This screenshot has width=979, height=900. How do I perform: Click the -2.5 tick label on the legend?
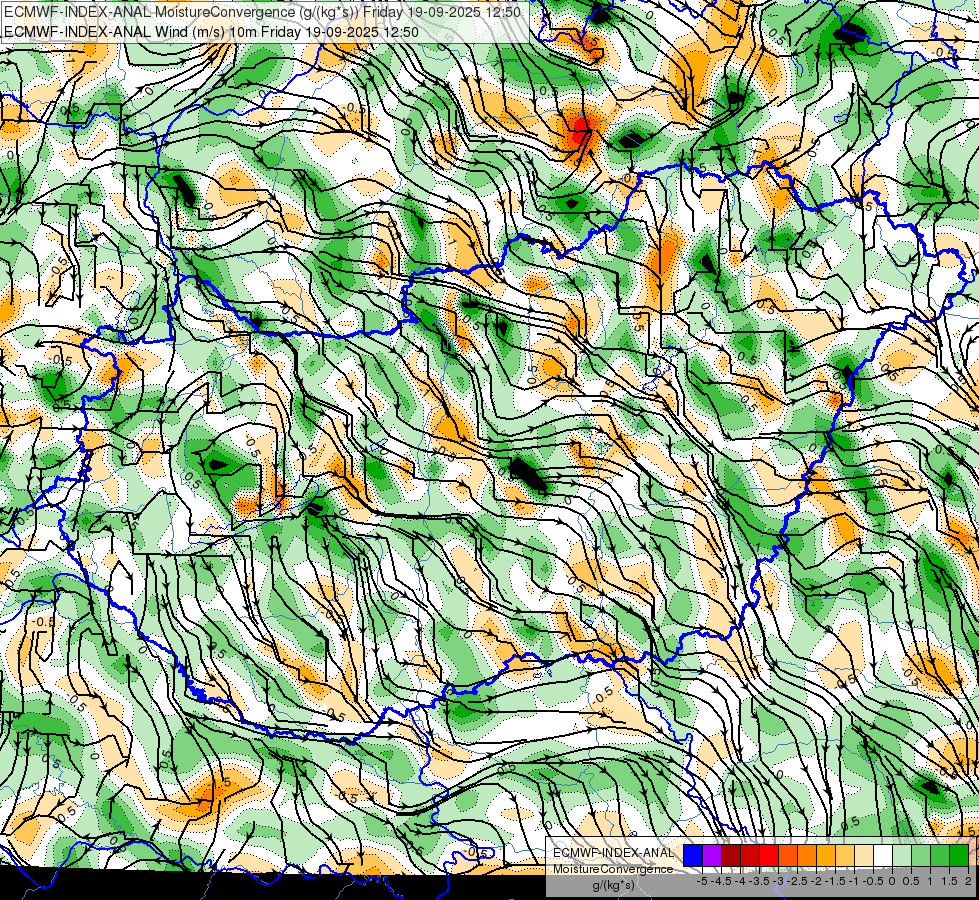pos(797,881)
